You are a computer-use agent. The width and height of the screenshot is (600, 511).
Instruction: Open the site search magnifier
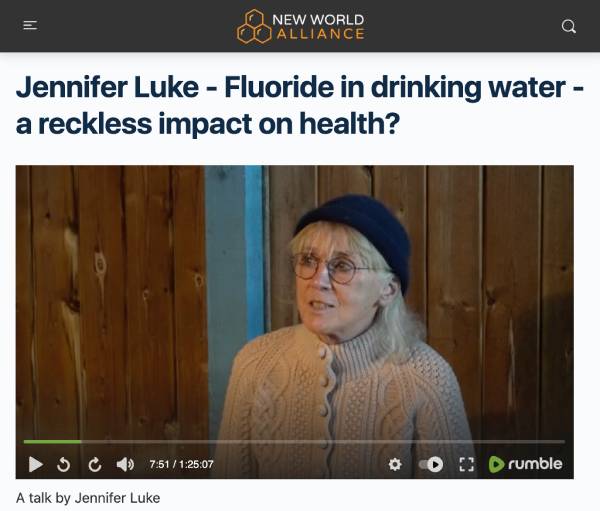tap(569, 26)
